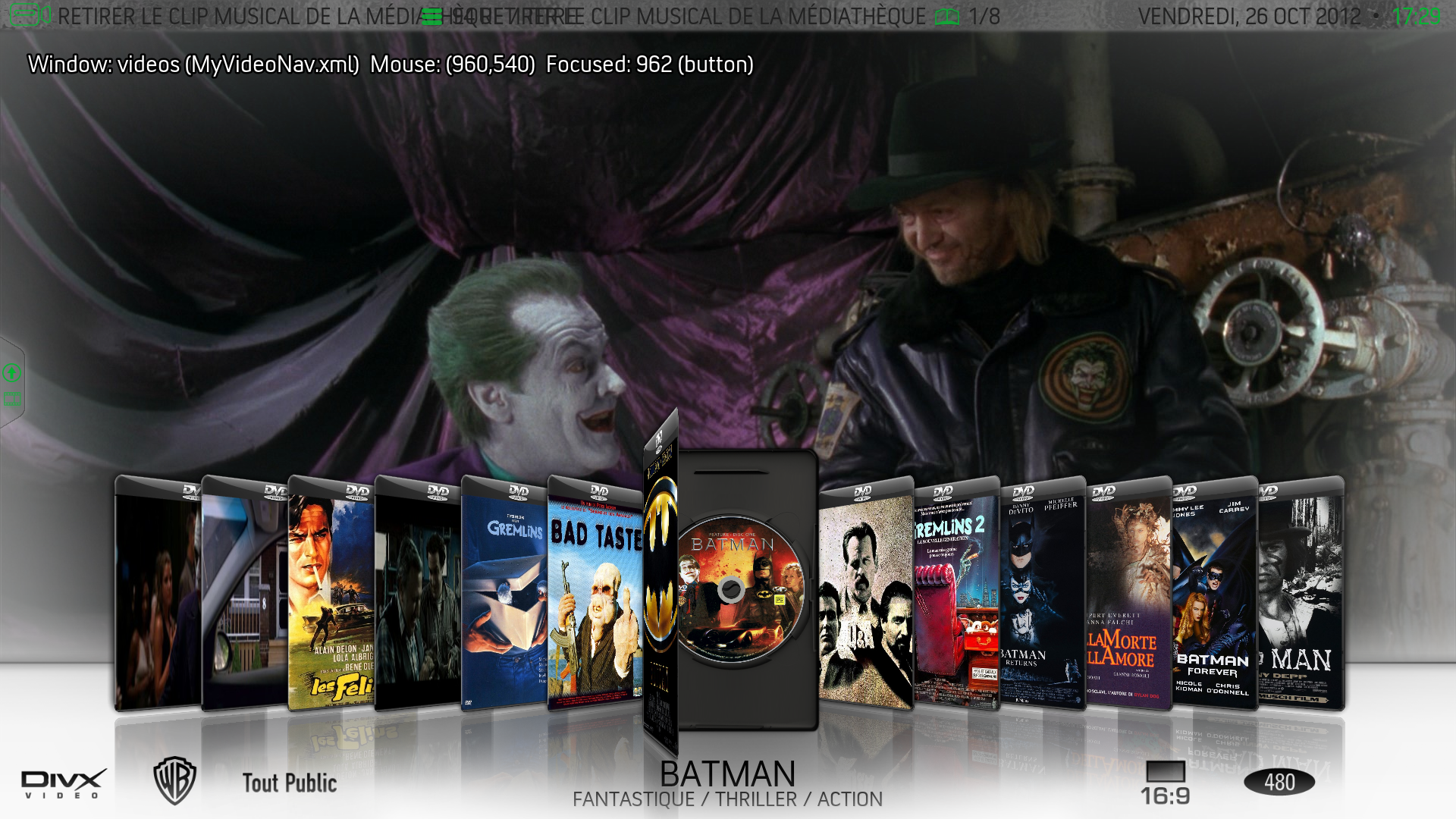Select the Batman Forever DVD cover
This screenshot has width=1456, height=819.
point(1216,593)
